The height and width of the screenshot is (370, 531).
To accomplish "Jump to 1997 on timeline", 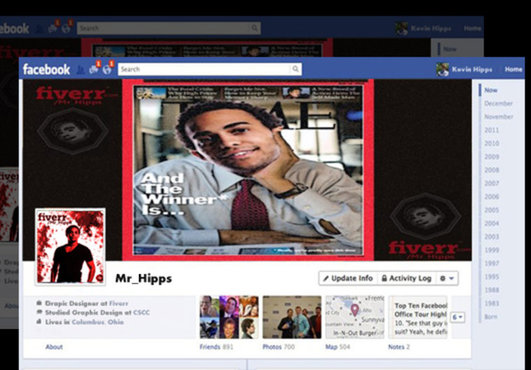I will click(491, 263).
